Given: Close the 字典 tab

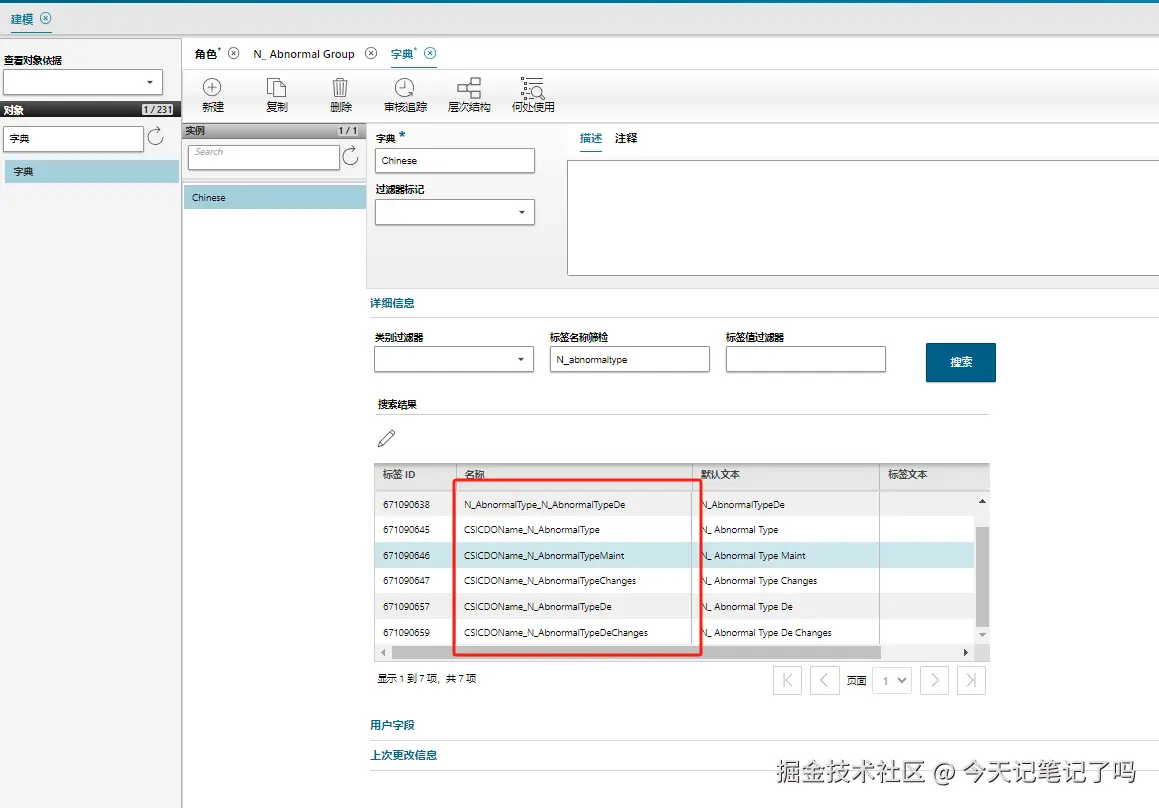Looking at the screenshot, I should 430,53.
